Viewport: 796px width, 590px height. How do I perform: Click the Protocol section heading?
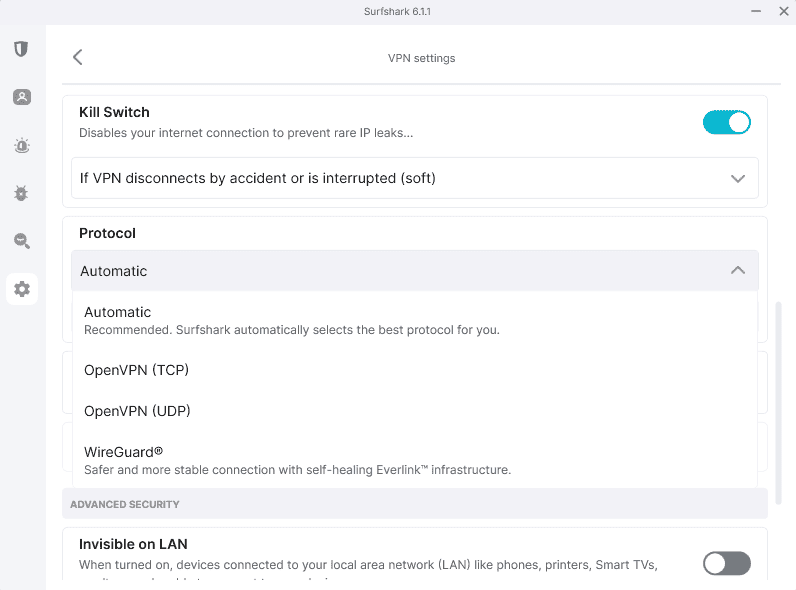(x=108, y=234)
